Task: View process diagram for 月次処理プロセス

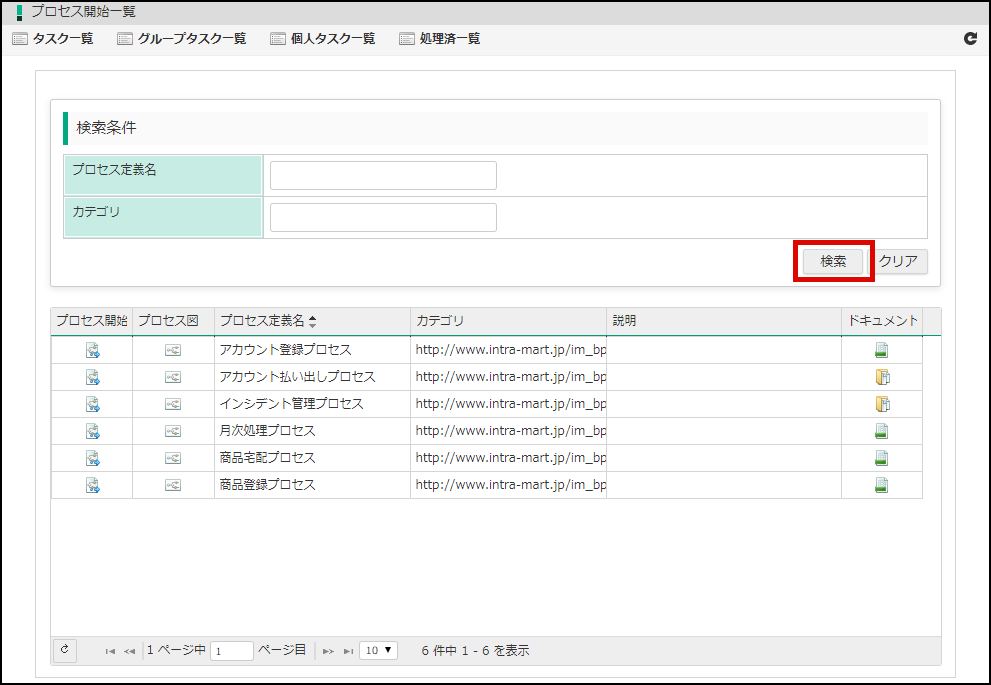Action: [x=173, y=431]
